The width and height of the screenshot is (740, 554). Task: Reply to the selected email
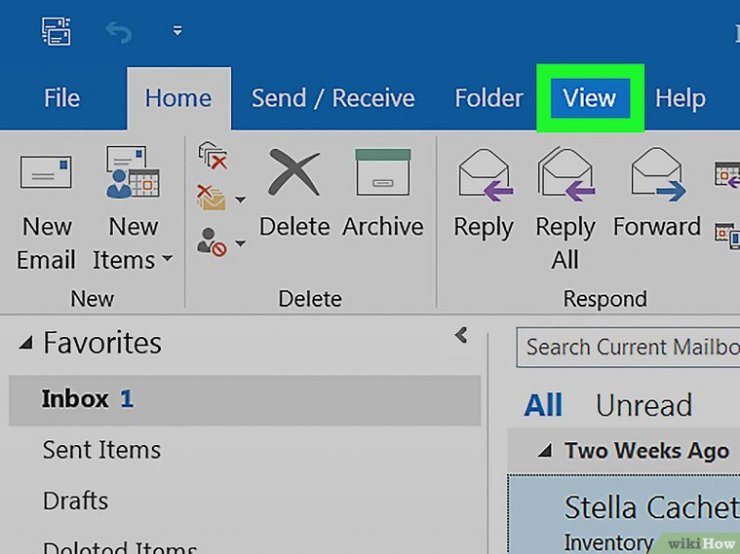(x=484, y=193)
